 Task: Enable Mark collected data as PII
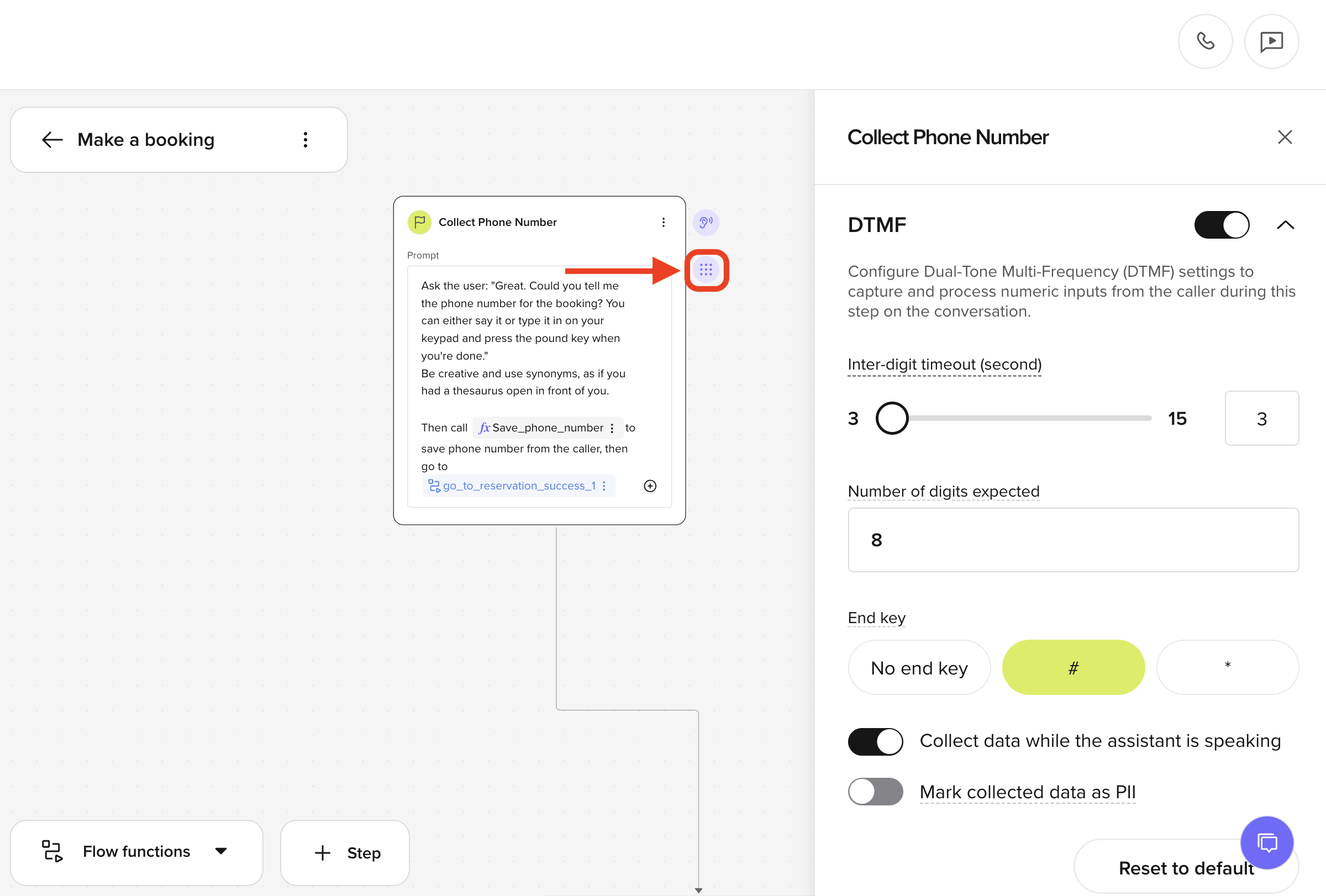pyautogui.click(x=875, y=792)
